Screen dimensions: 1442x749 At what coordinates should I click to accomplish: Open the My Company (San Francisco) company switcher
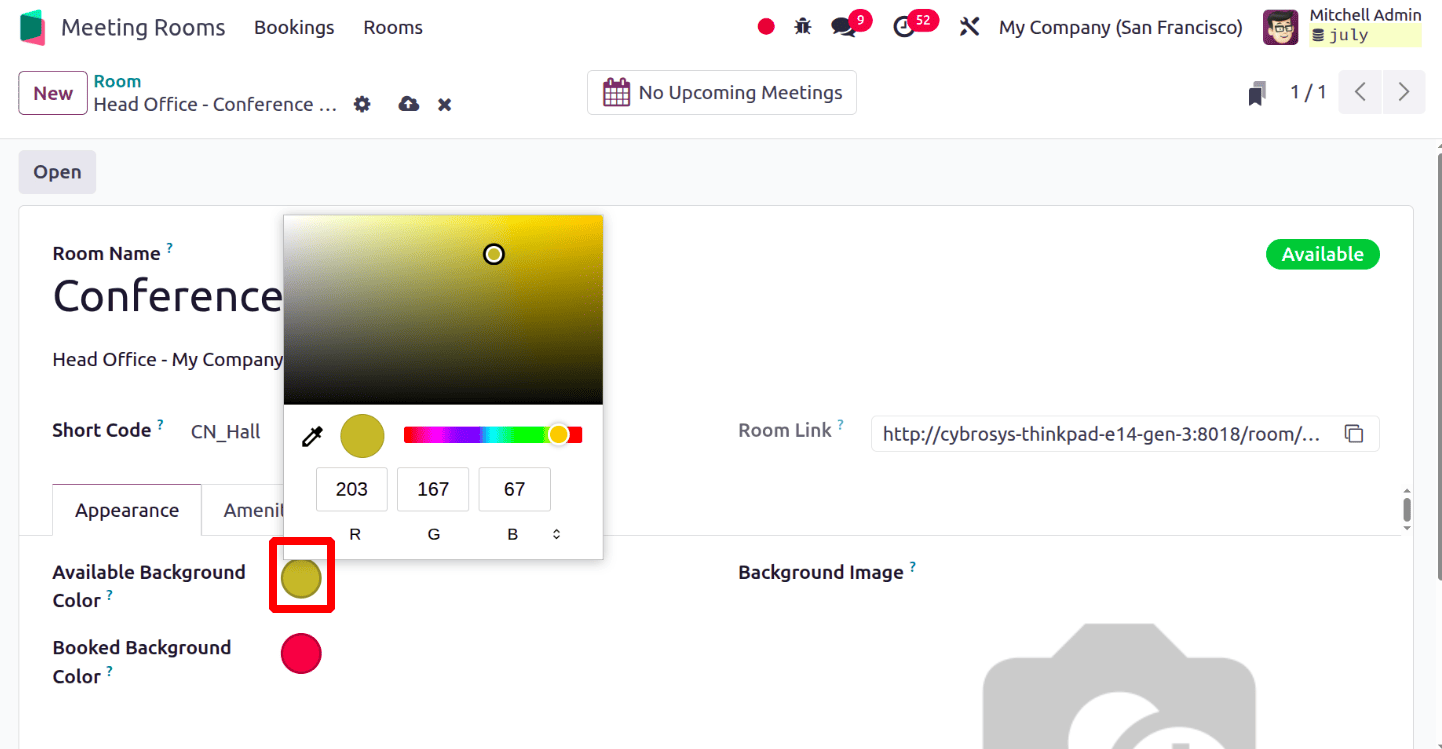click(x=1121, y=27)
